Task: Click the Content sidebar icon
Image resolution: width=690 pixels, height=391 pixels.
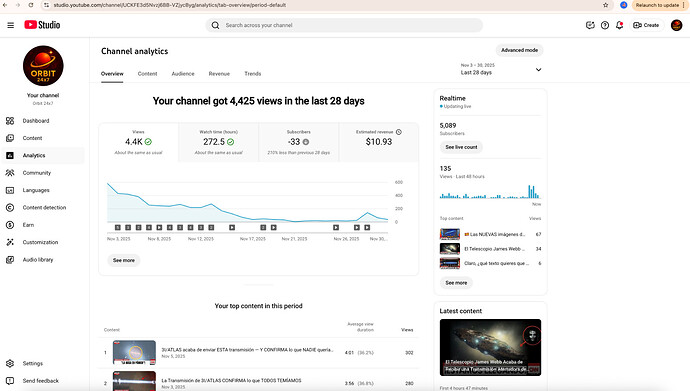Action: 10,138
